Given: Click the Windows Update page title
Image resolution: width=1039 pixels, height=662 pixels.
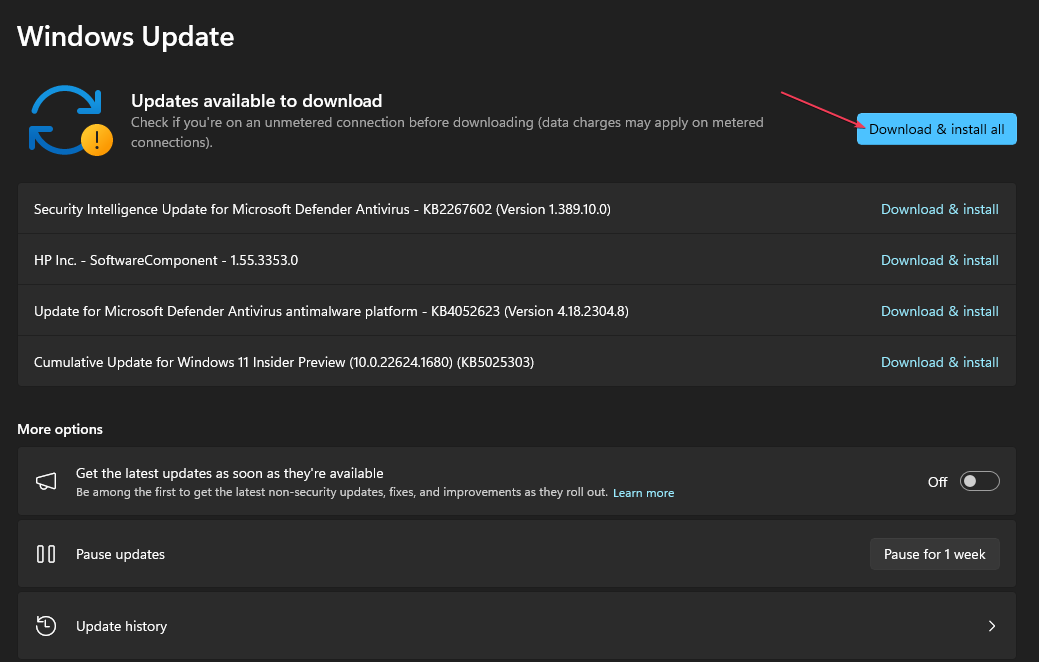Looking at the screenshot, I should tap(125, 36).
